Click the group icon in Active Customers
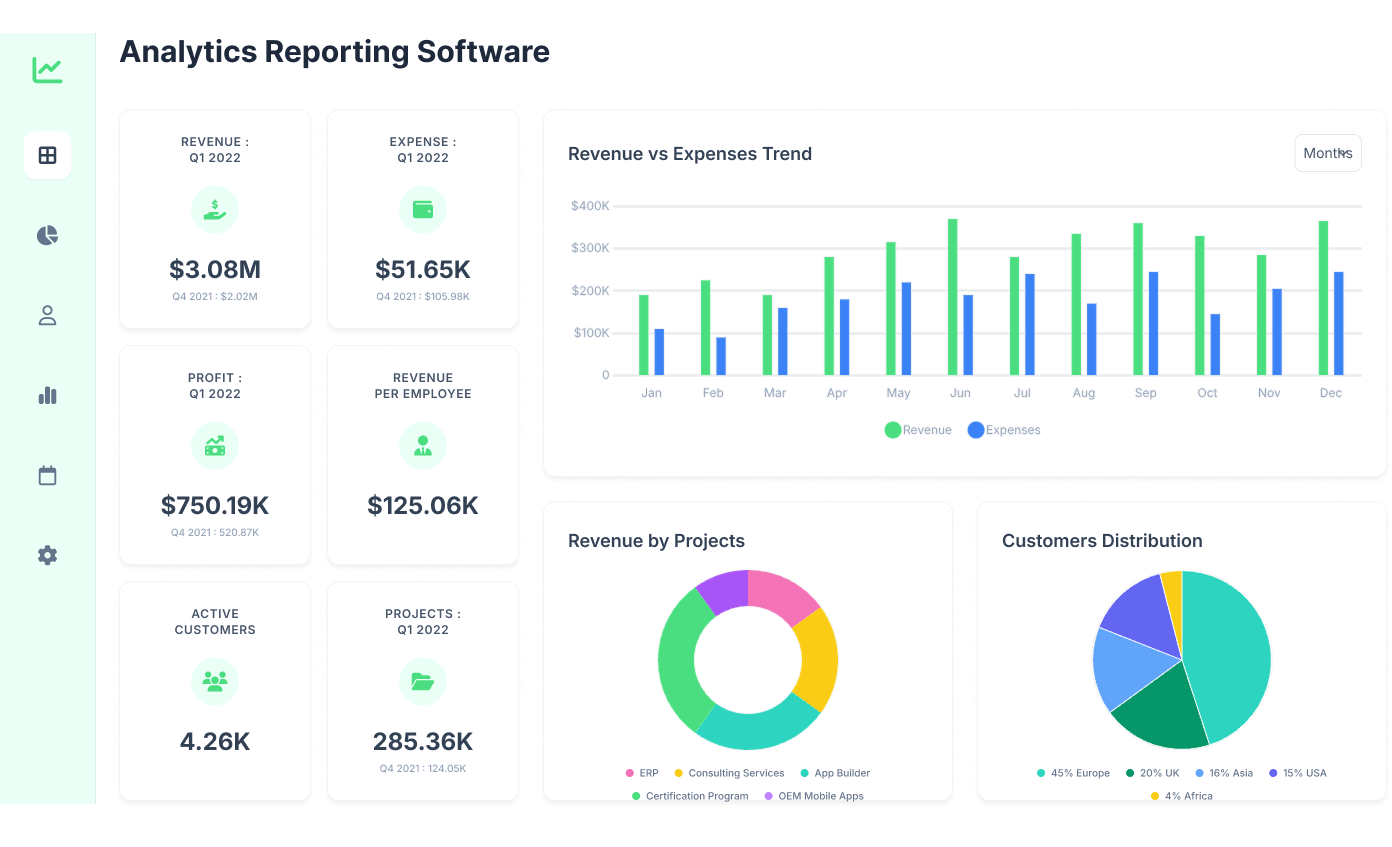The height and width of the screenshot is (847, 1392). click(215, 681)
